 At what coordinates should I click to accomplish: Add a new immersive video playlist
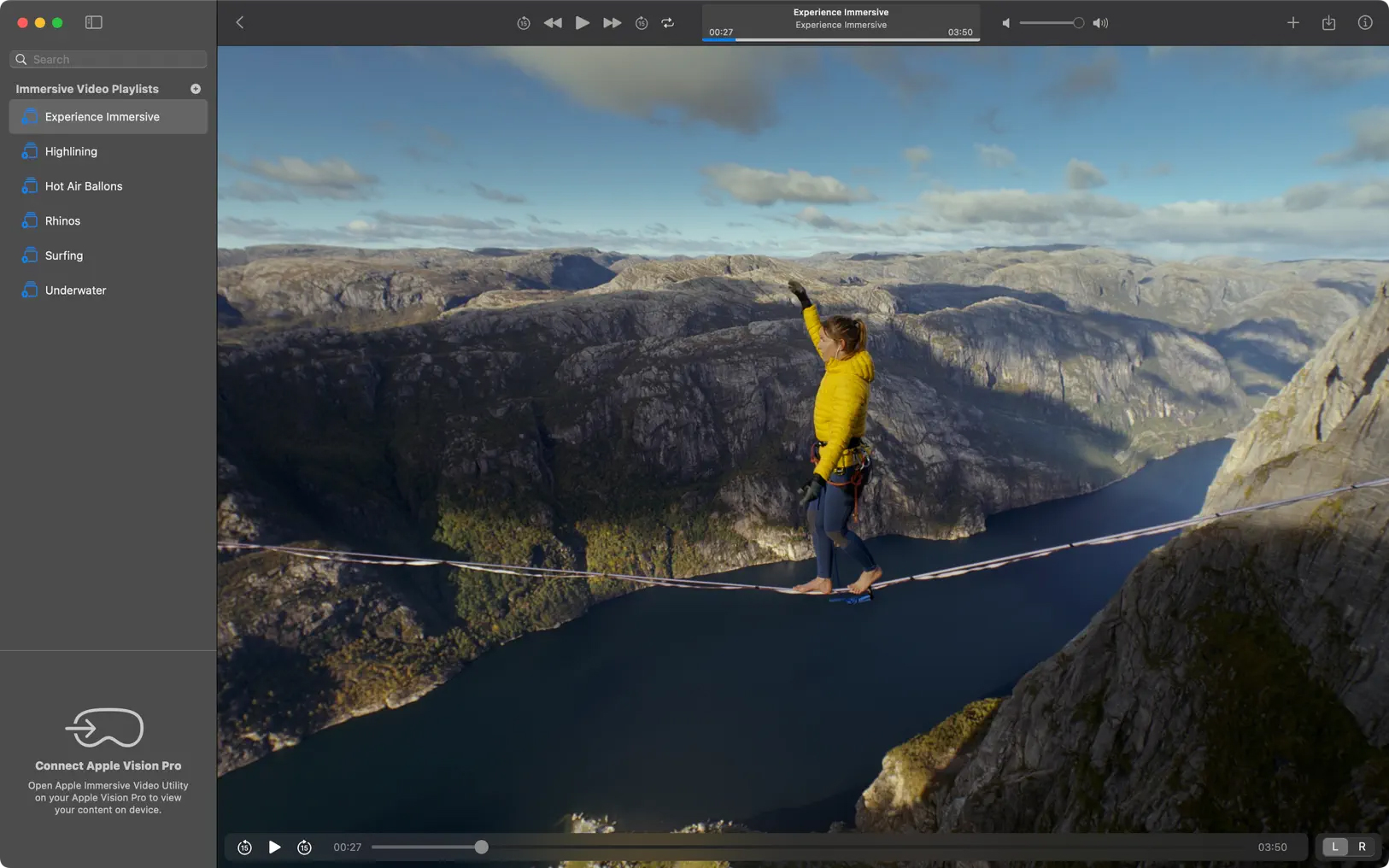(x=196, y=89)
